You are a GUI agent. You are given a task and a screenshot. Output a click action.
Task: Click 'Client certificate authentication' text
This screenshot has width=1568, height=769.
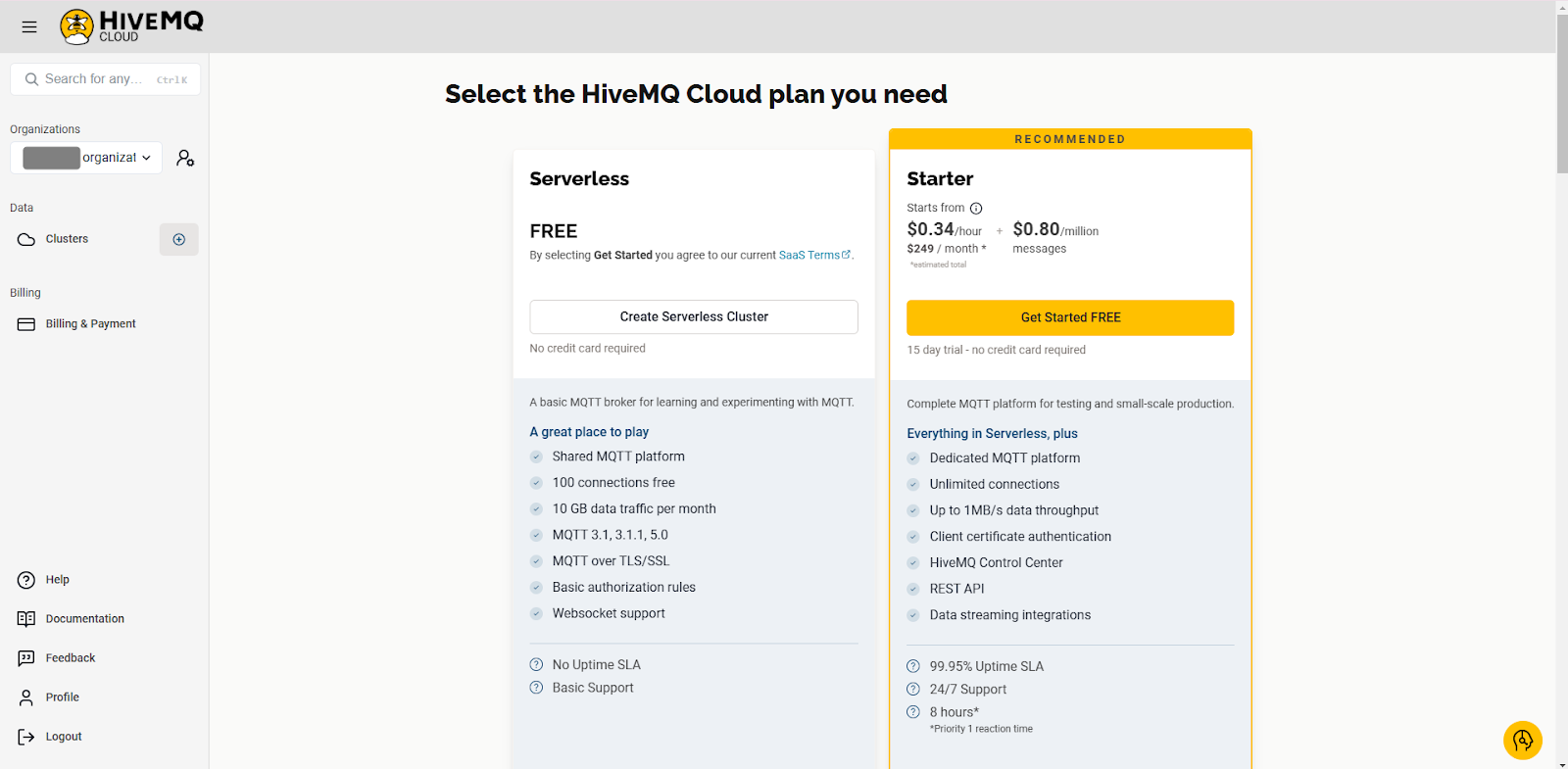(1020, 537)
